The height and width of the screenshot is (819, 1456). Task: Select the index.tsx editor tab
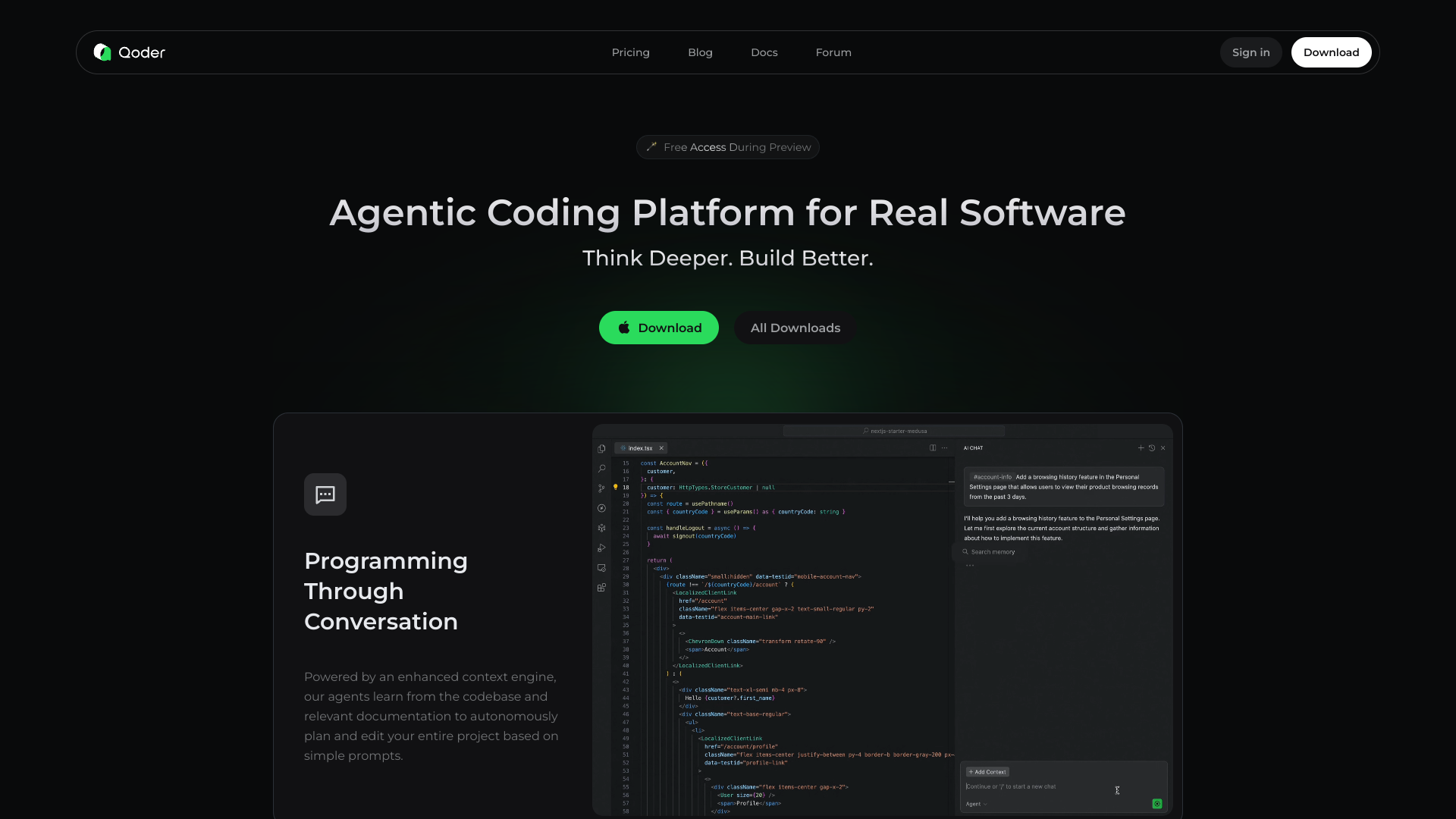[x=639, y=448]
